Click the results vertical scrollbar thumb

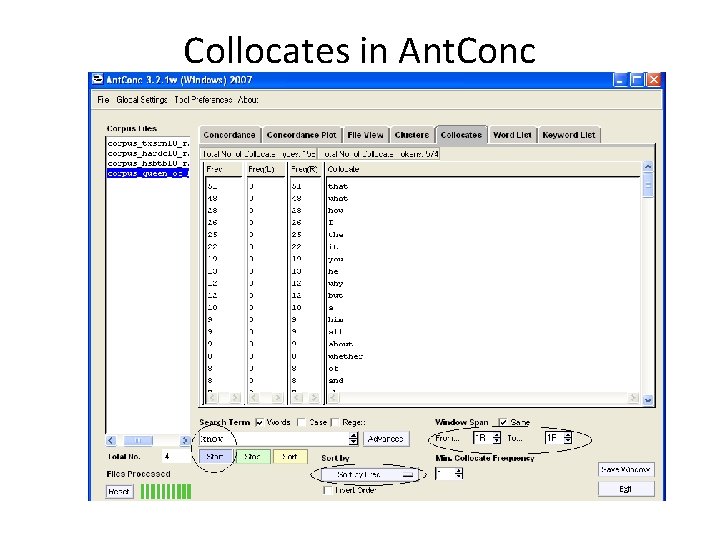coord(648,187)
